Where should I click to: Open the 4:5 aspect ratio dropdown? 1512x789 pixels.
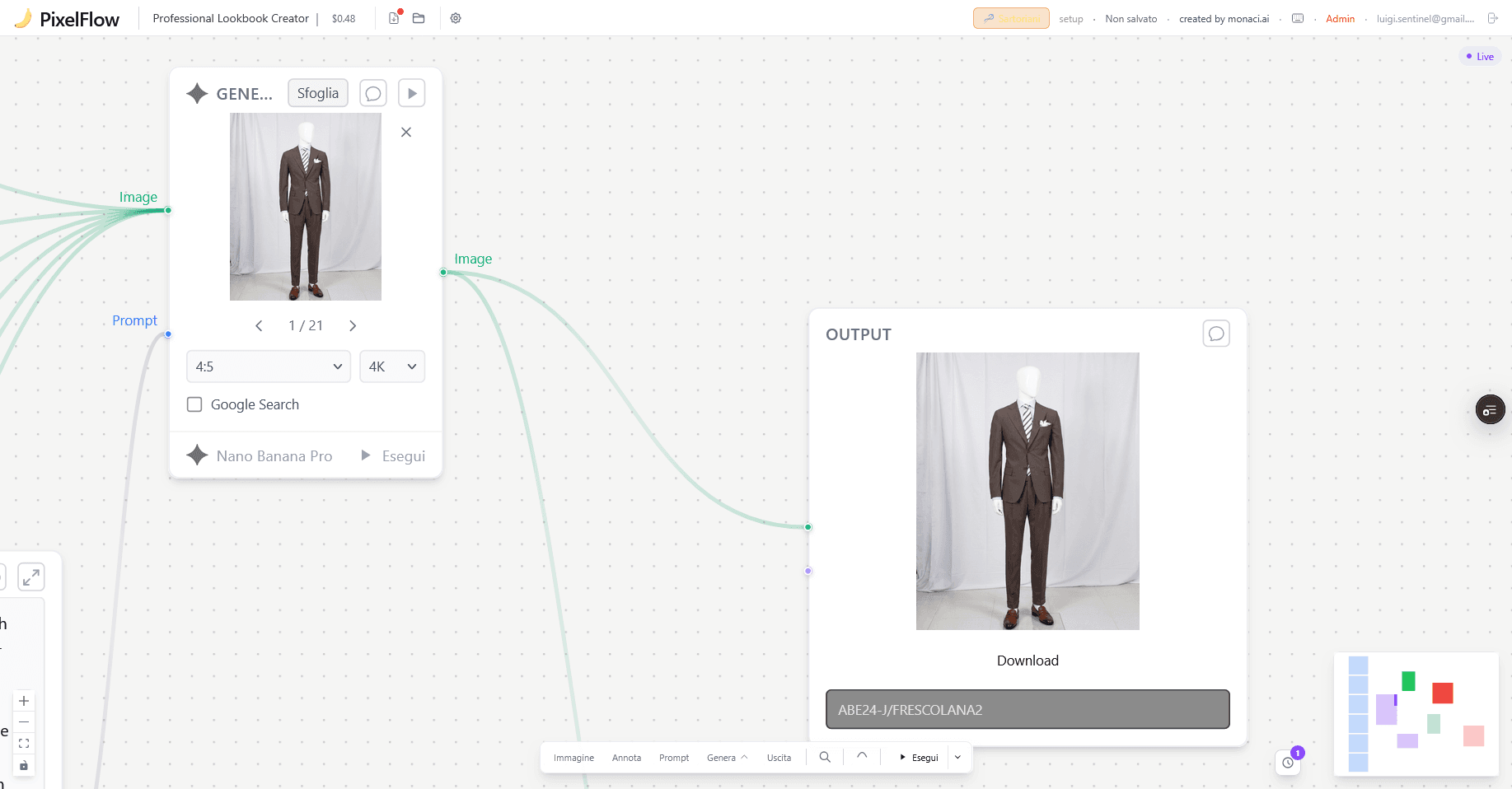tap(269, 366)
